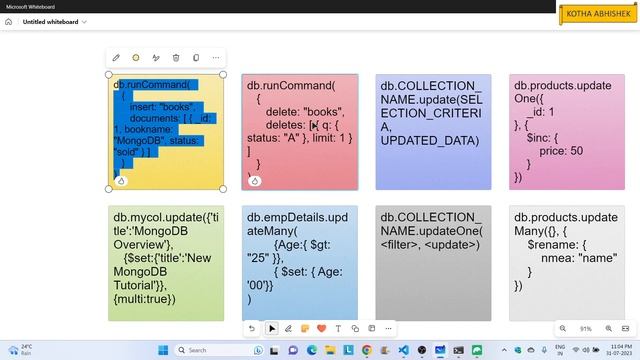Click the 91% zoom level value
This screenshot has height=360, width=640.
(x=586, y=329)
